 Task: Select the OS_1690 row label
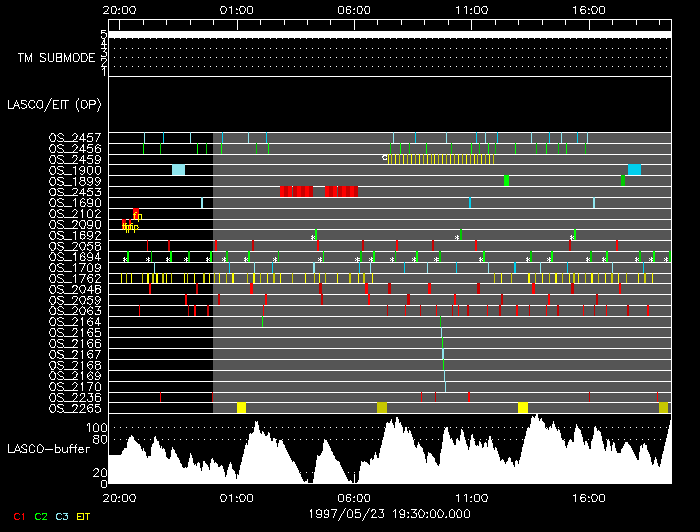(75, 203)
